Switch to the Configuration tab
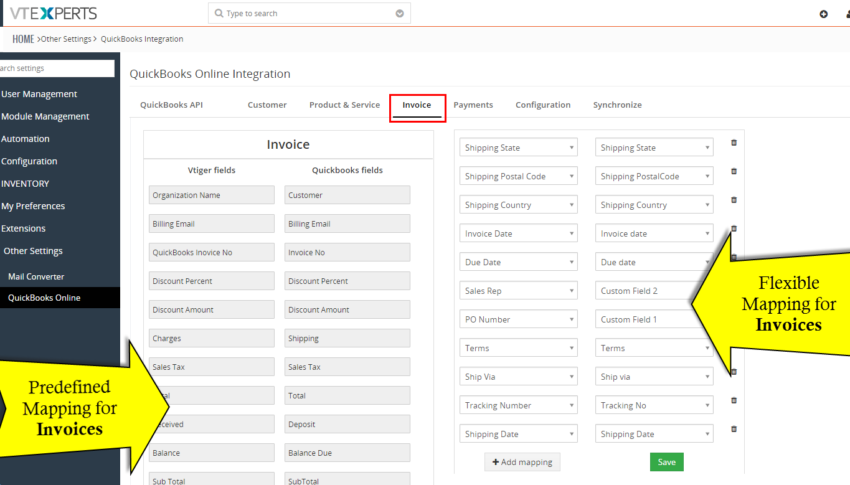This screenshot has height=485, width=850. 543,105
